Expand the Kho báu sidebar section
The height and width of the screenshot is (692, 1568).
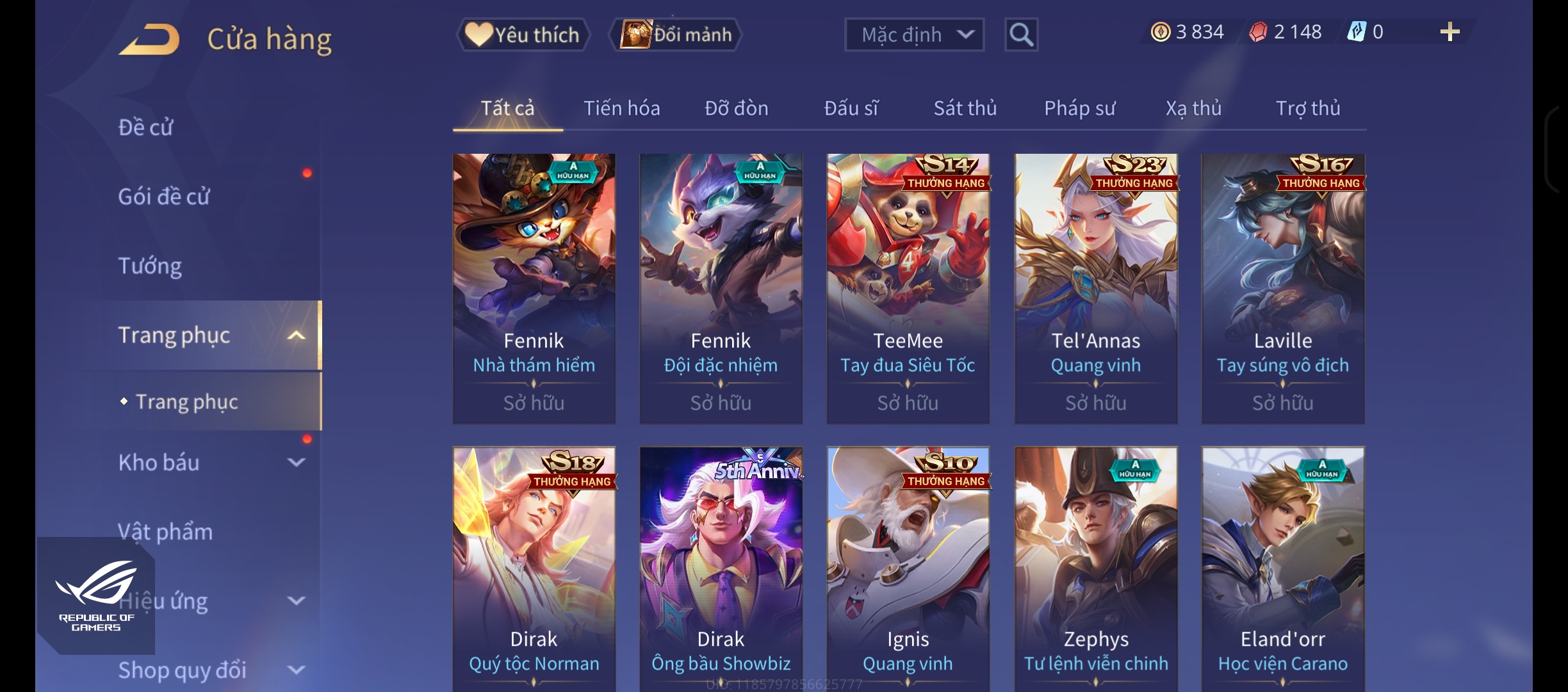coord(296,462)
